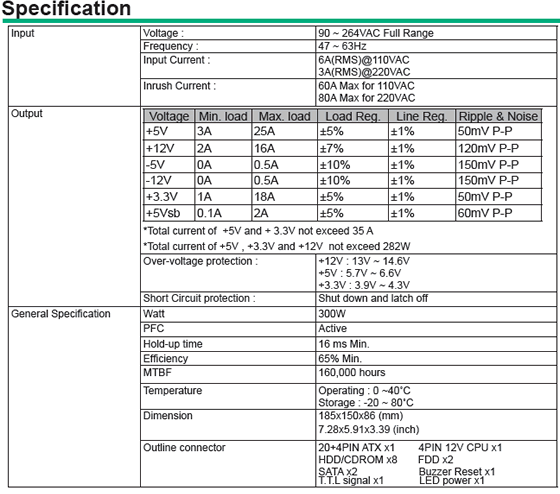This screenshot has width=560, height=494.
Task: Click the Inrush Current label
Action: click(x=179, y=86)
